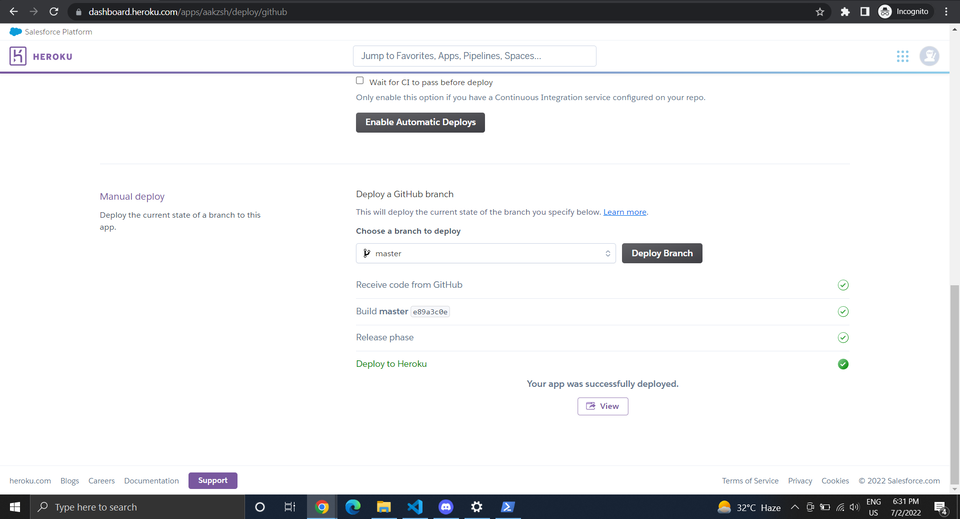Open Discord from the taskbar
Image resolution: width=960 pixels, height=519 pixels.
click(x=446, y=507)
